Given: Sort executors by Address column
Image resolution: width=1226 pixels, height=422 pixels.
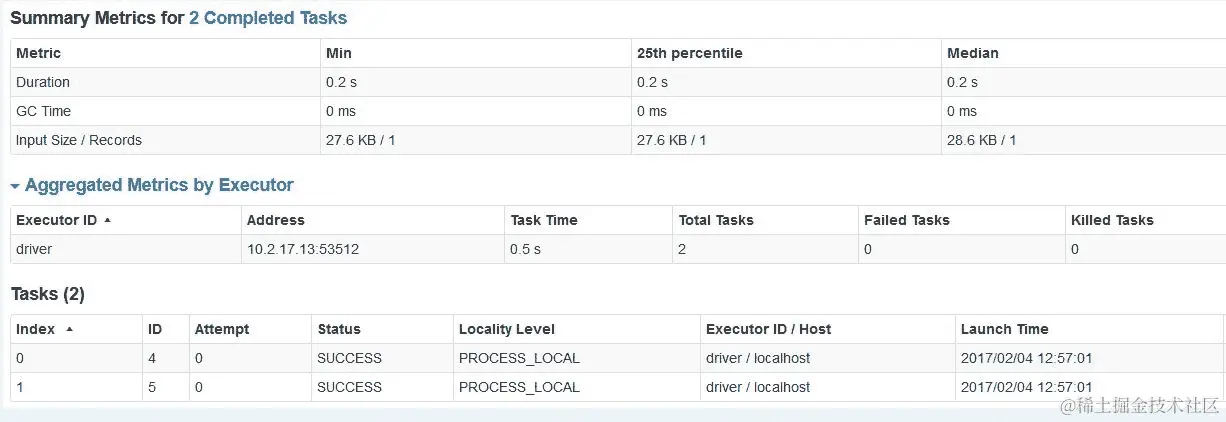Looking at the screenshot, I should tap(276, 220).
